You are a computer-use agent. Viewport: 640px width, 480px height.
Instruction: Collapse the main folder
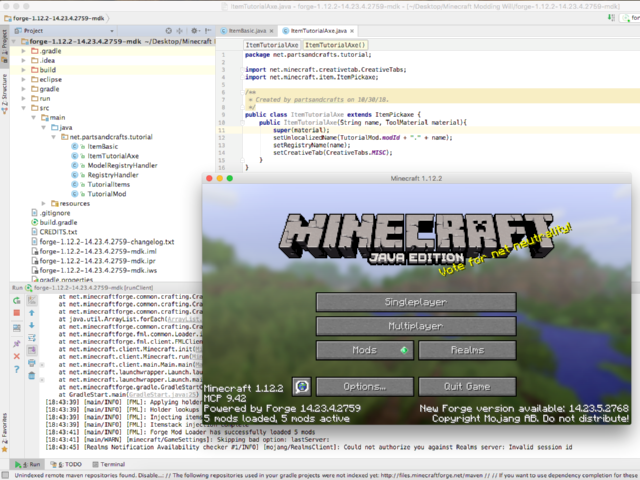point(33,118)
